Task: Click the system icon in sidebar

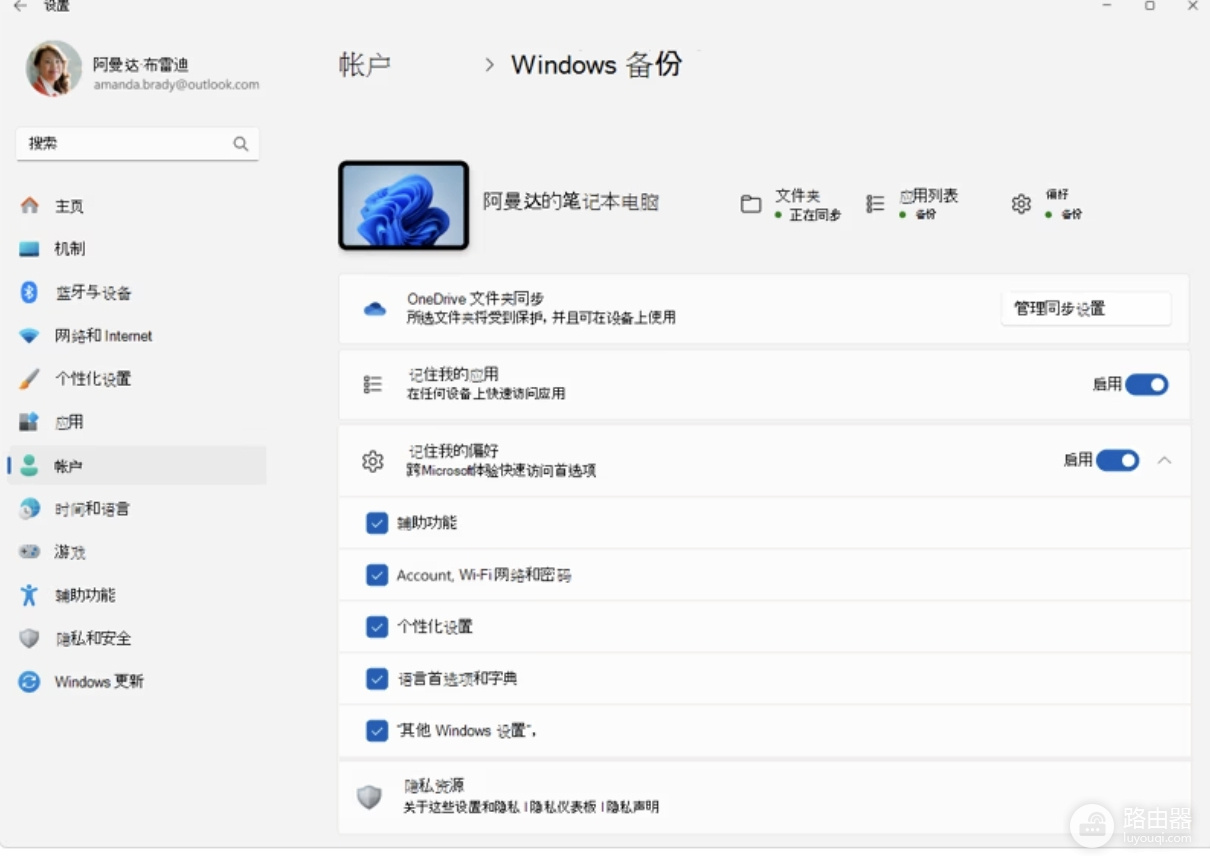Action: [30, 249]
